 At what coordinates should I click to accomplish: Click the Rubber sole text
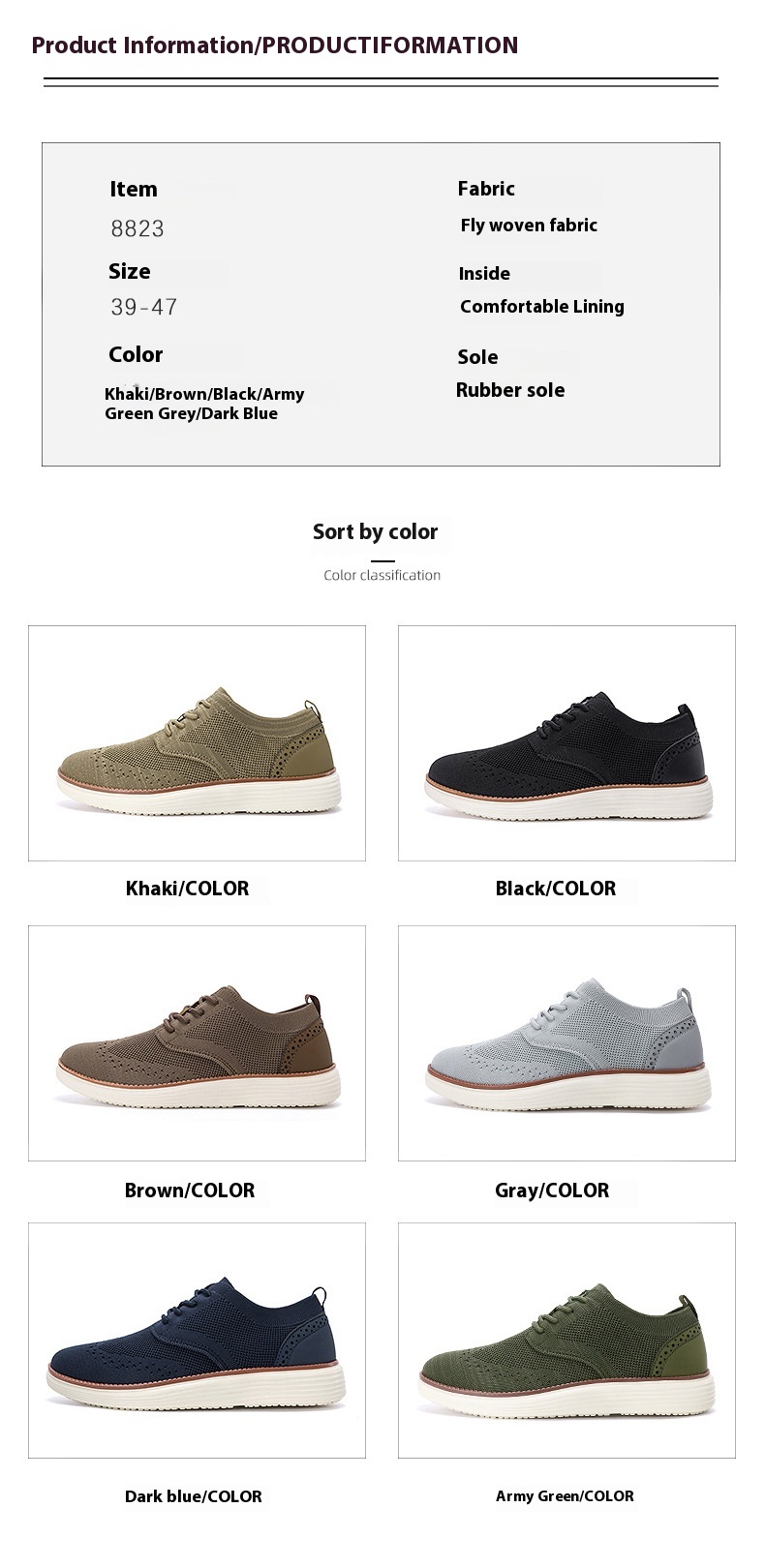point(510,390)
